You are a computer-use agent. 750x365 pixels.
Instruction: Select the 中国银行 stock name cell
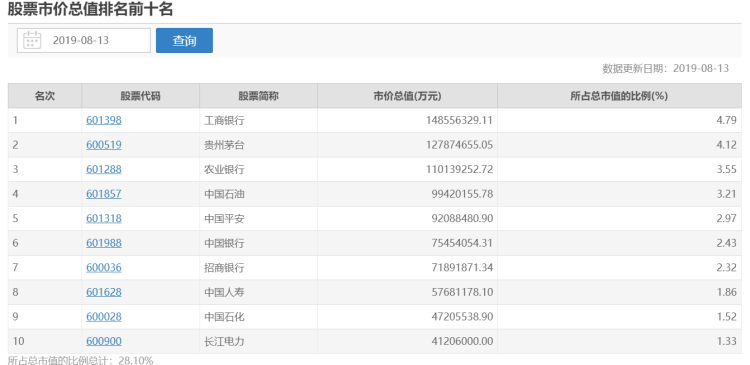tap(258, 243)
